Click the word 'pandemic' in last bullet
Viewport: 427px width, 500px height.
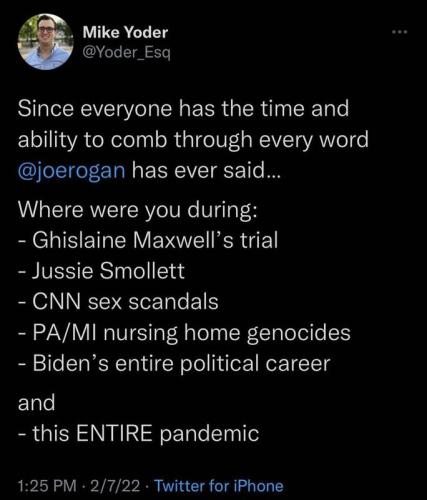coord(210,434)
